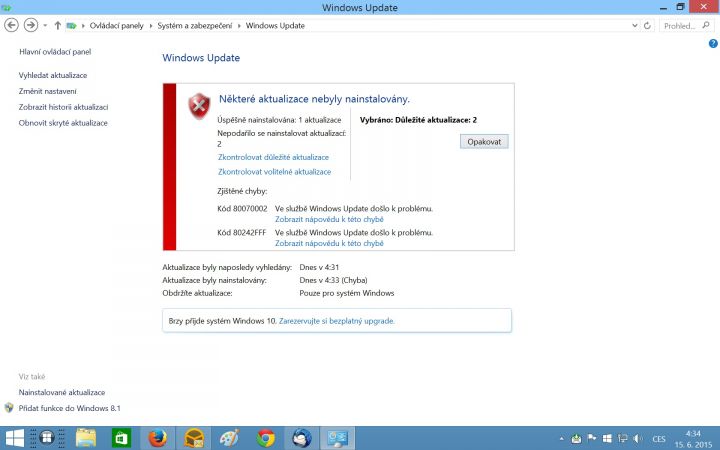Open Hlavní ovládací panel link

click(x=55, y=52)
